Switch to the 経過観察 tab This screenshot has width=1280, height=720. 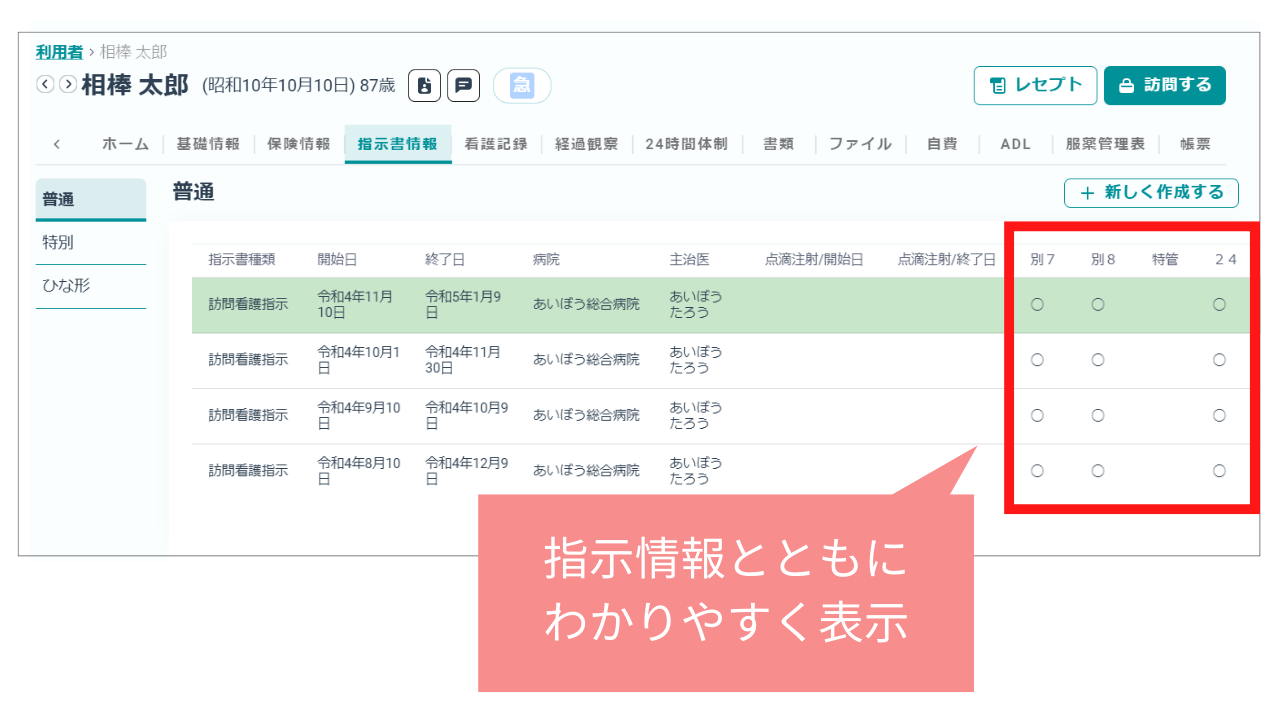586,144
